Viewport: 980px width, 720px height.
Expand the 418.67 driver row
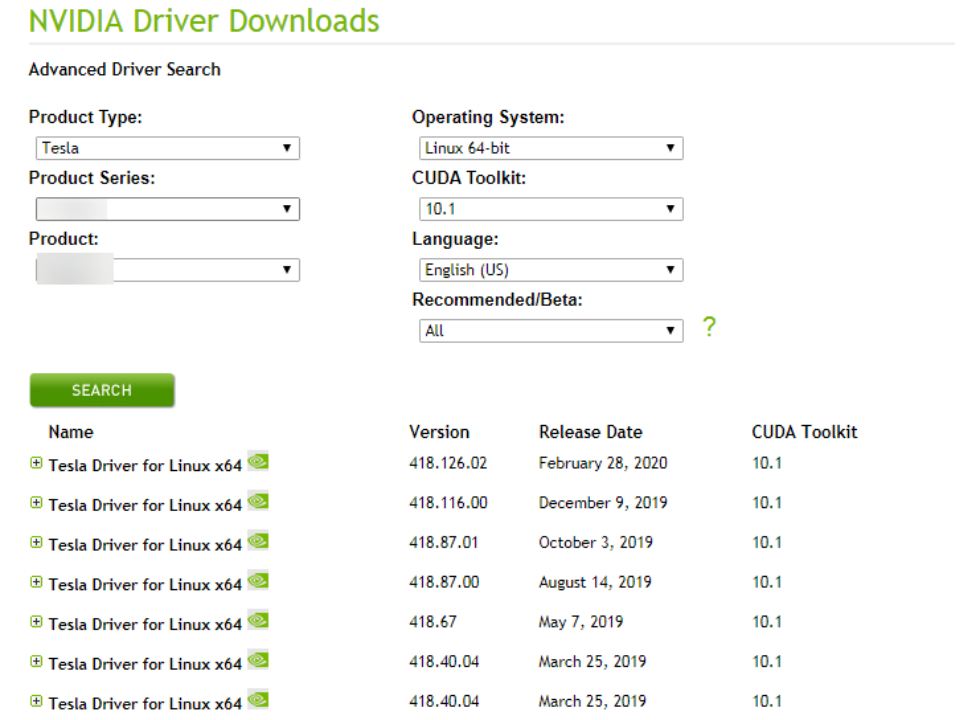(x=36, y=622)
